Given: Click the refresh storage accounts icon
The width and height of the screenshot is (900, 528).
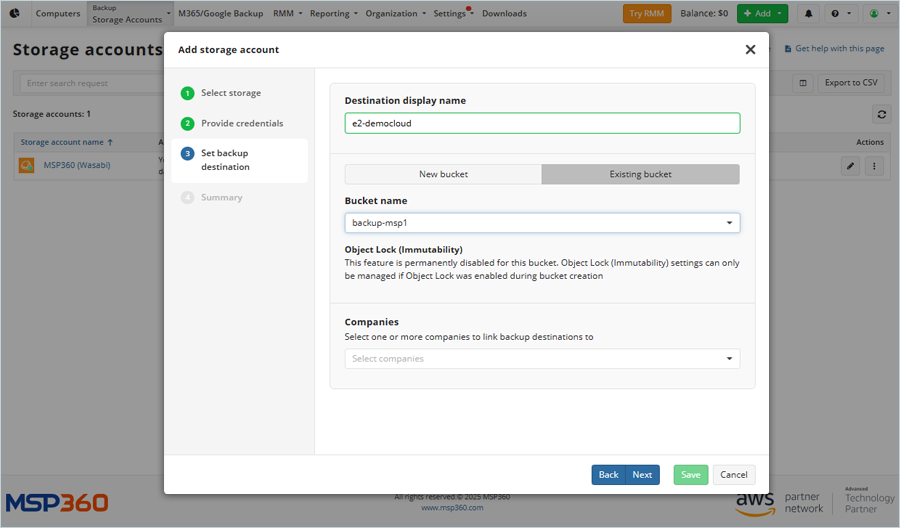Looking at the screenshot, I should point(880,114).
